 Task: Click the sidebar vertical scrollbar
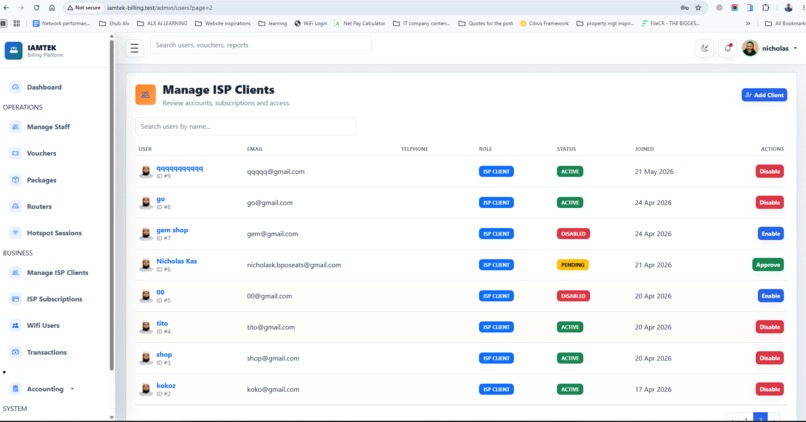click(x=112, y=206)
